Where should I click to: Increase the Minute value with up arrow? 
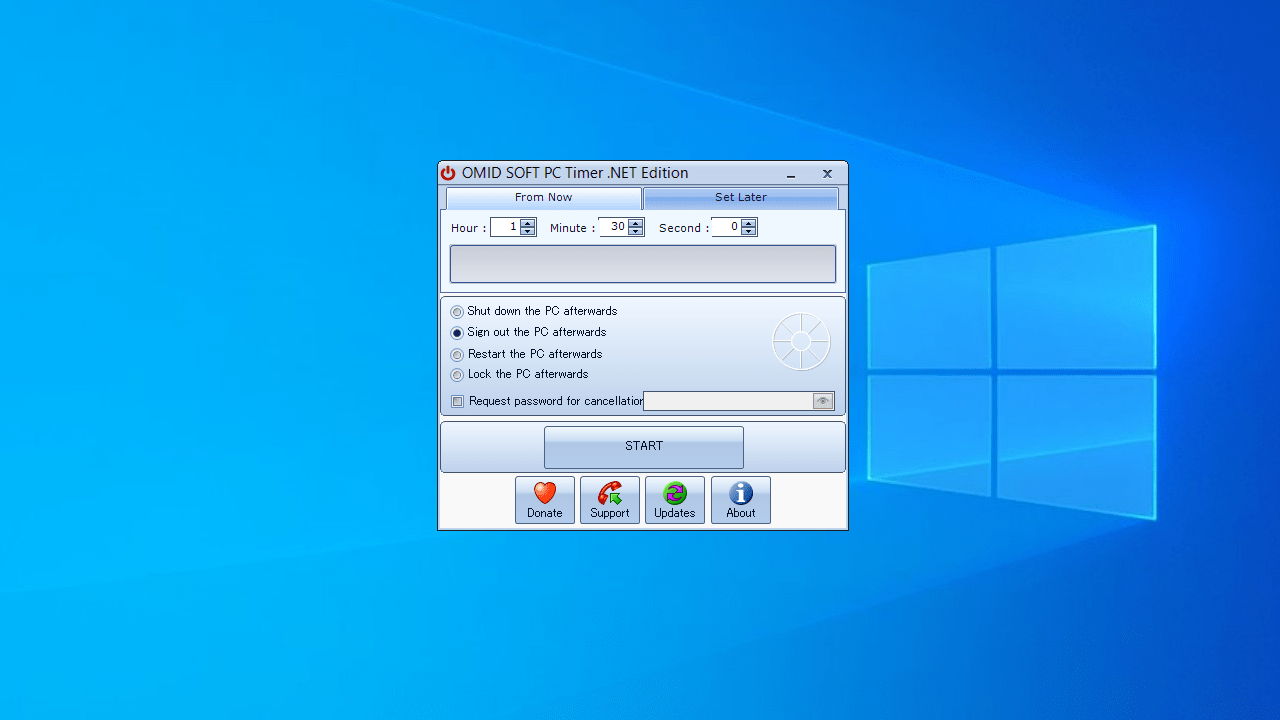point(635,223)
